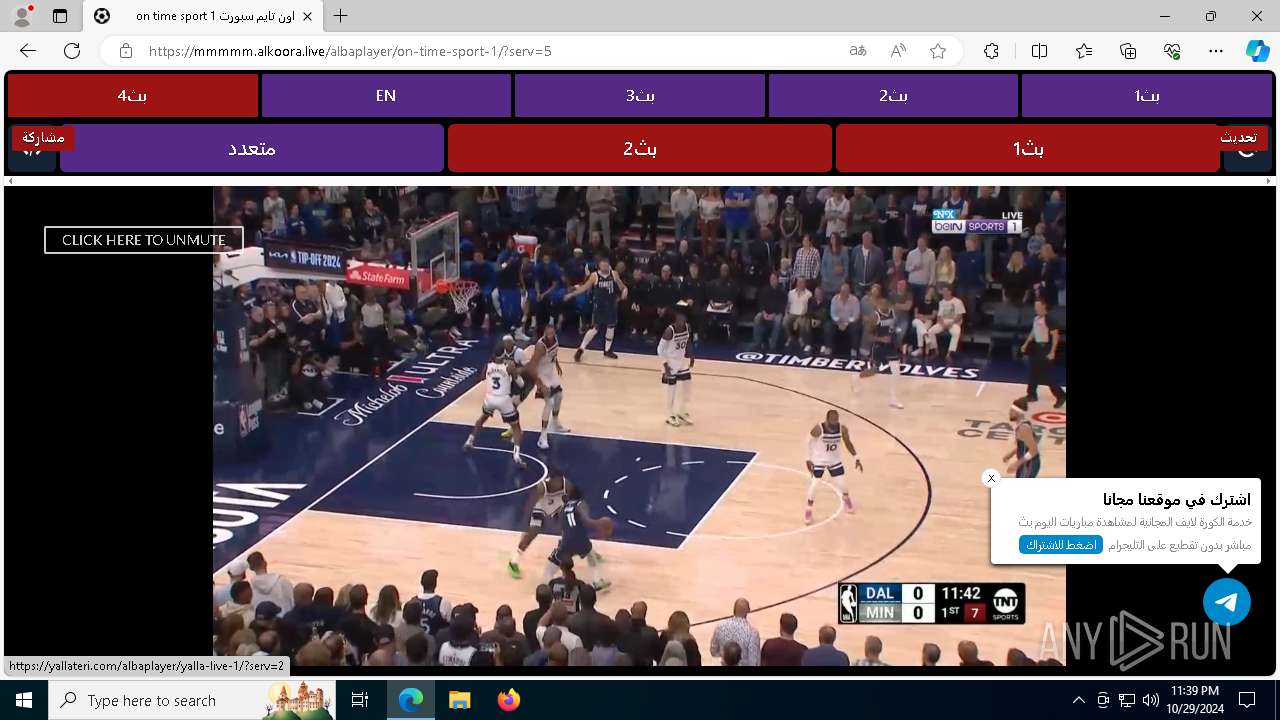The height and width of the screenshot is (720, 1280).
Task: Open Favorites list icon
Action: pyautogui.click(x=1084, y=51)
